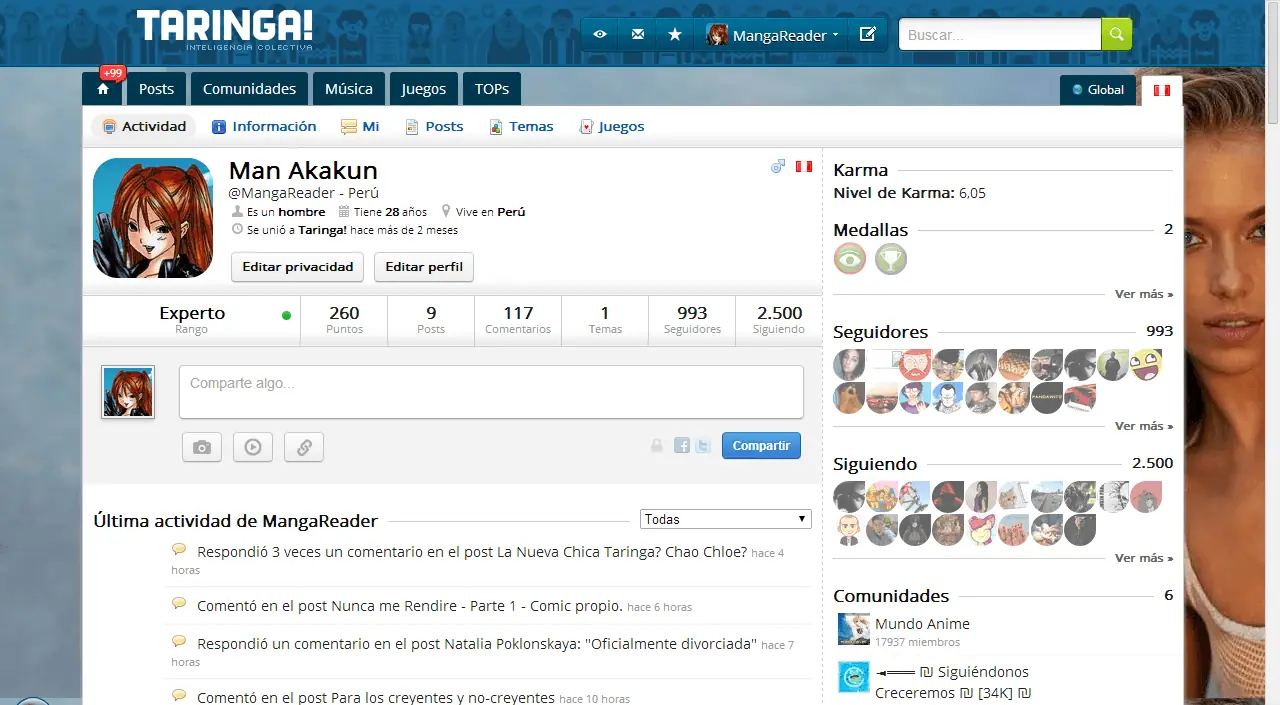Screen dimensions: 1280x705
Task: Click the home icon in navigation bar
Action: (x=103, y=89)
